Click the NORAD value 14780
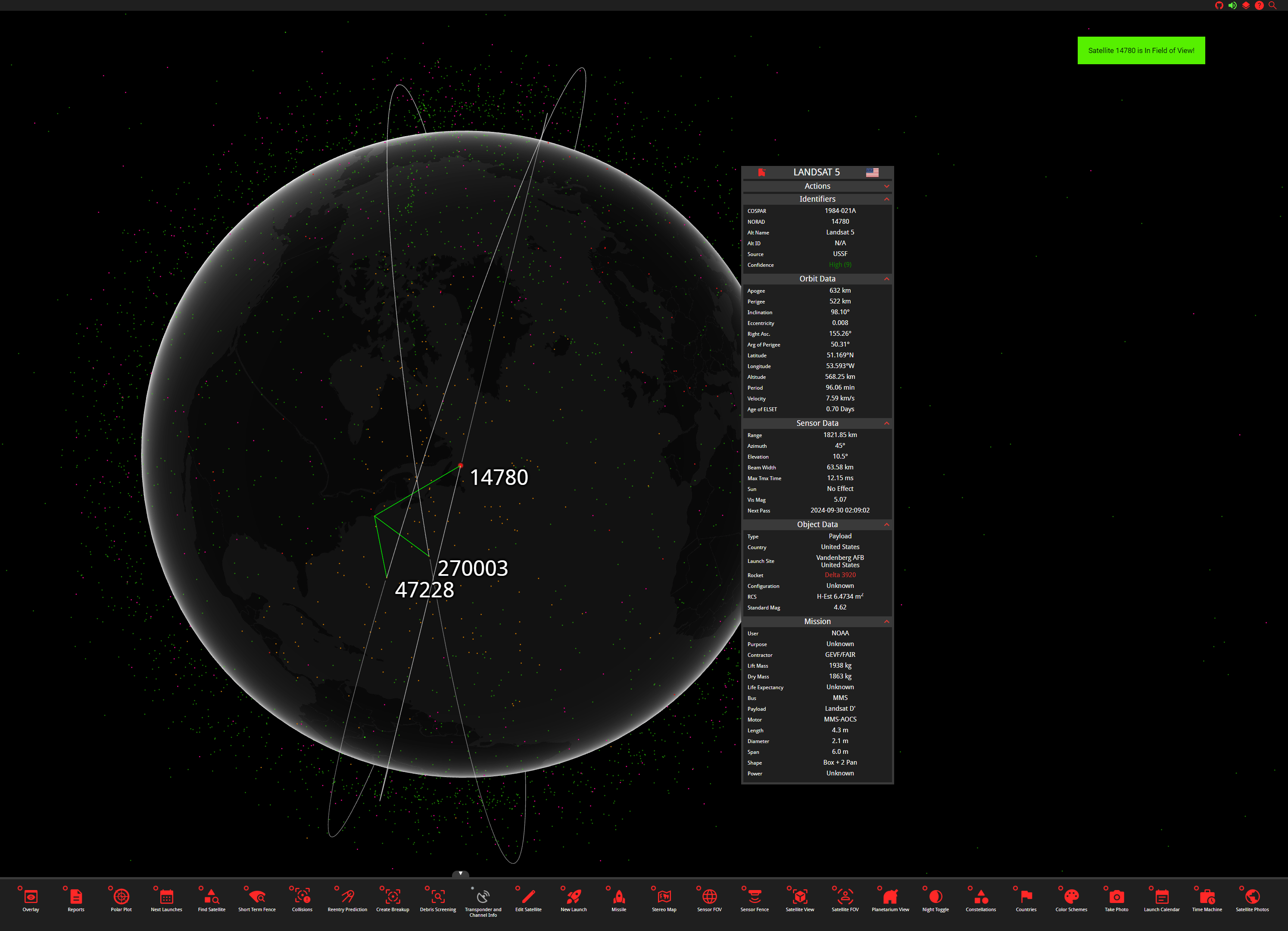 pos(840,222)
